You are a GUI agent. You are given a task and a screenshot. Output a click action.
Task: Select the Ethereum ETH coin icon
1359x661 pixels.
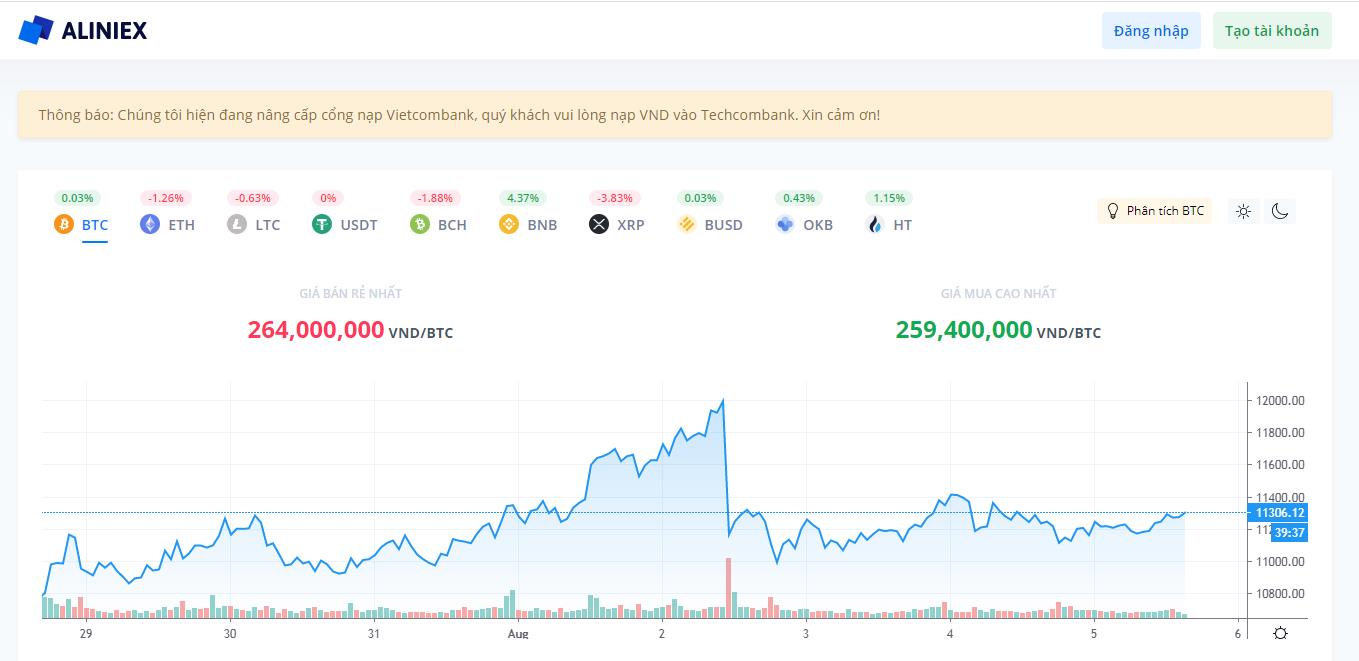click(x=150, y=225)
